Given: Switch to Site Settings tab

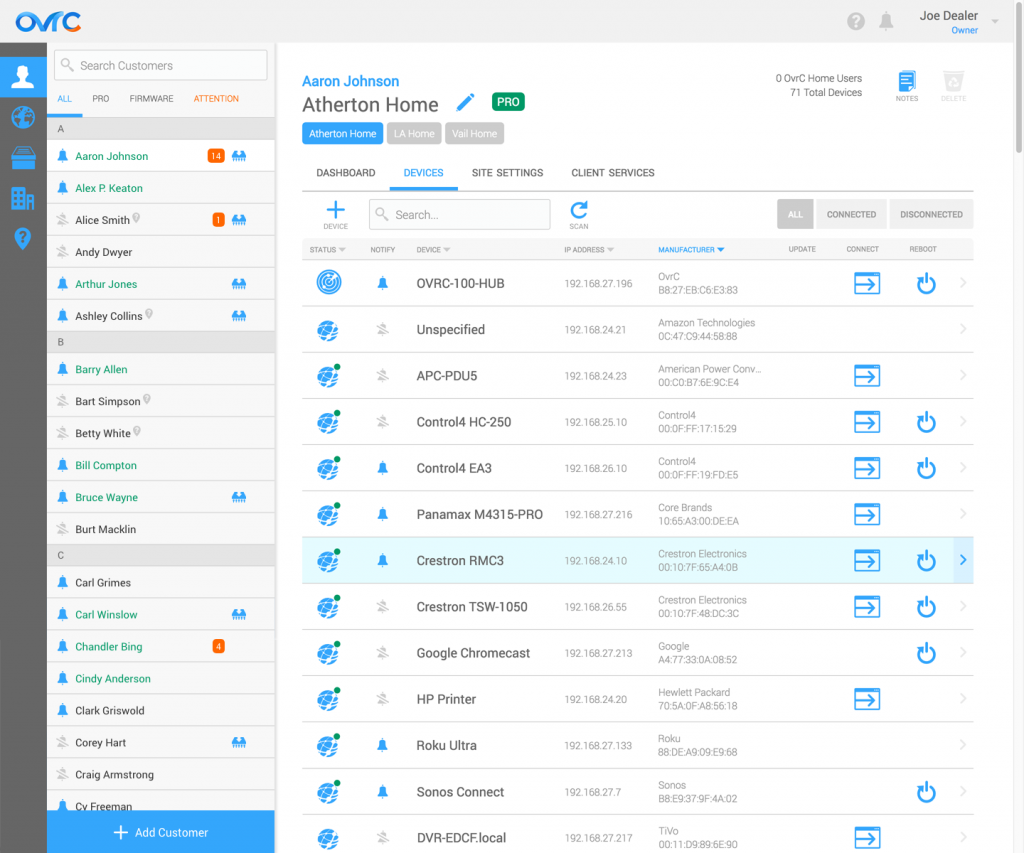Looking at the screenshot, I should (507, 173).
